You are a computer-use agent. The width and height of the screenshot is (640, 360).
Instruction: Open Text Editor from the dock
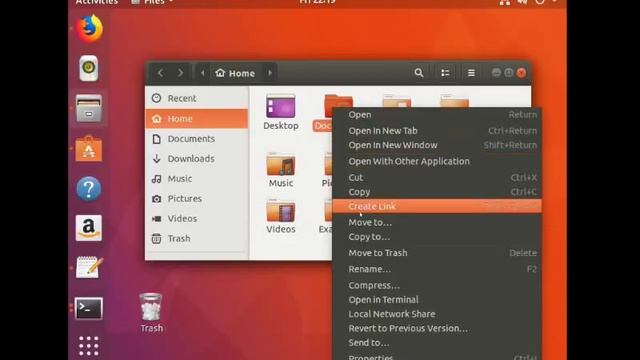[89, 268]
